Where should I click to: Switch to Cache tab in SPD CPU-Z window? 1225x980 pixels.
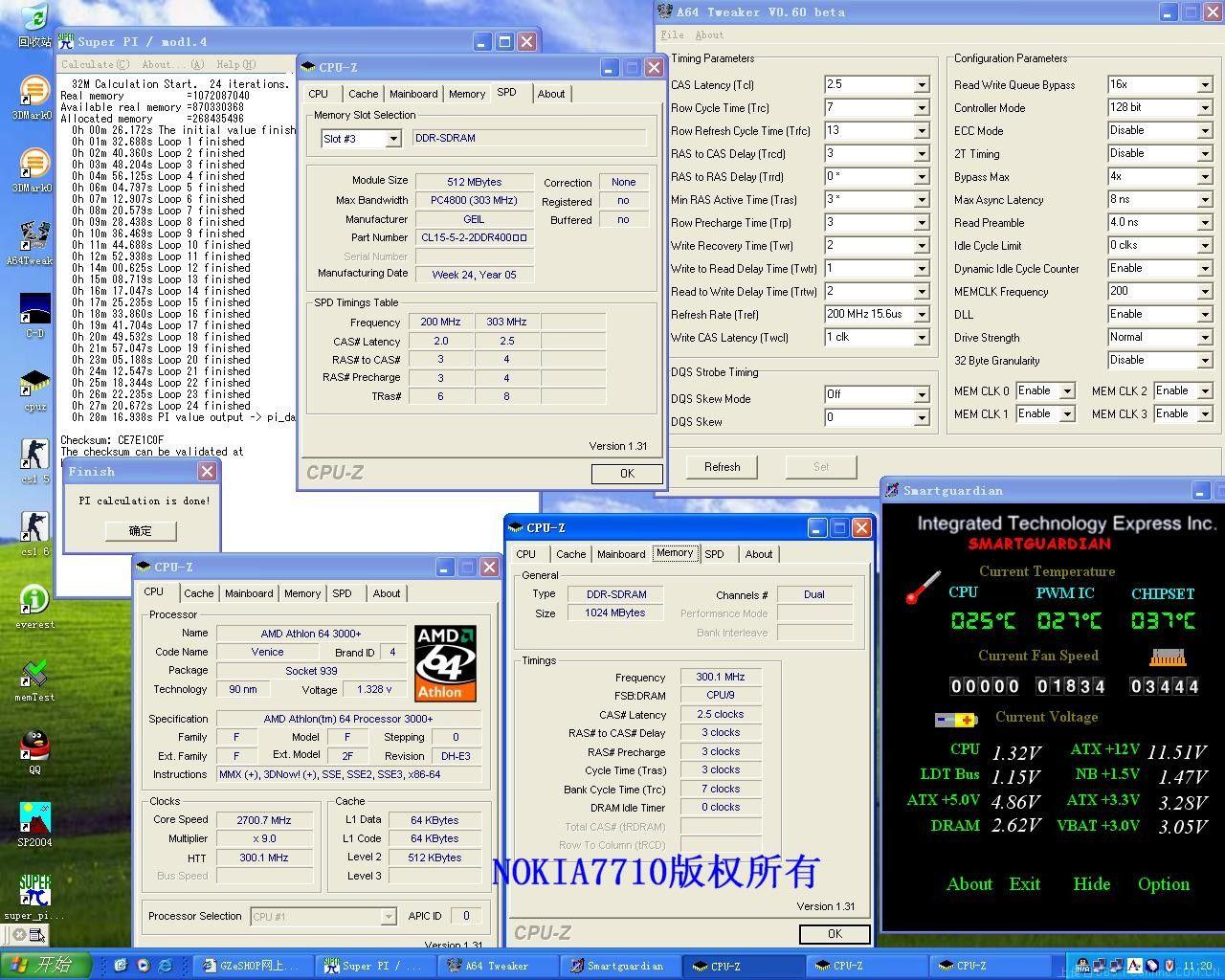click(x=363, y=94)
